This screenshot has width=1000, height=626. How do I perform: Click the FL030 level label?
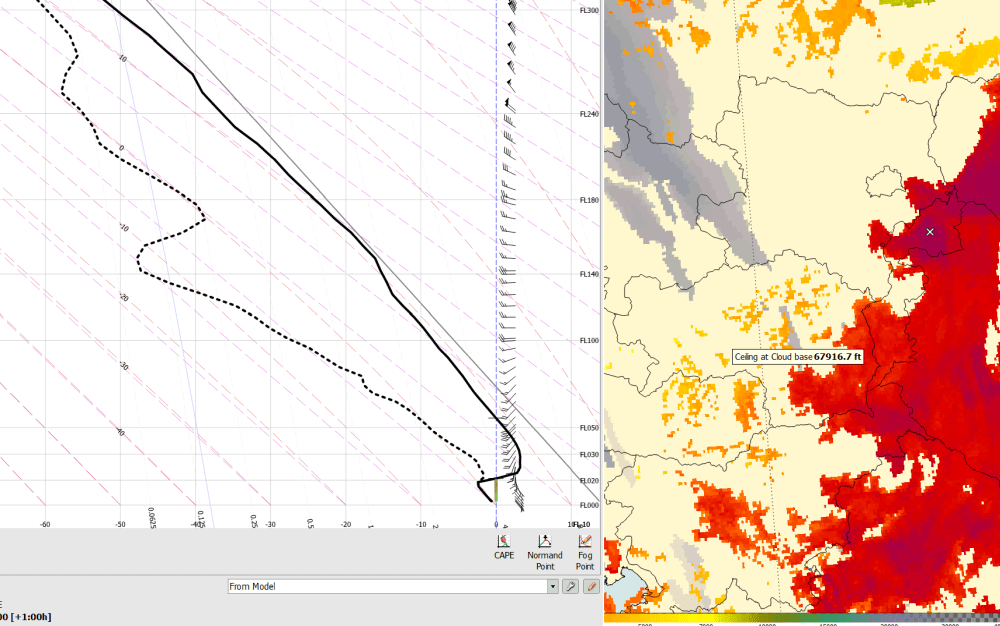point(589,455)
